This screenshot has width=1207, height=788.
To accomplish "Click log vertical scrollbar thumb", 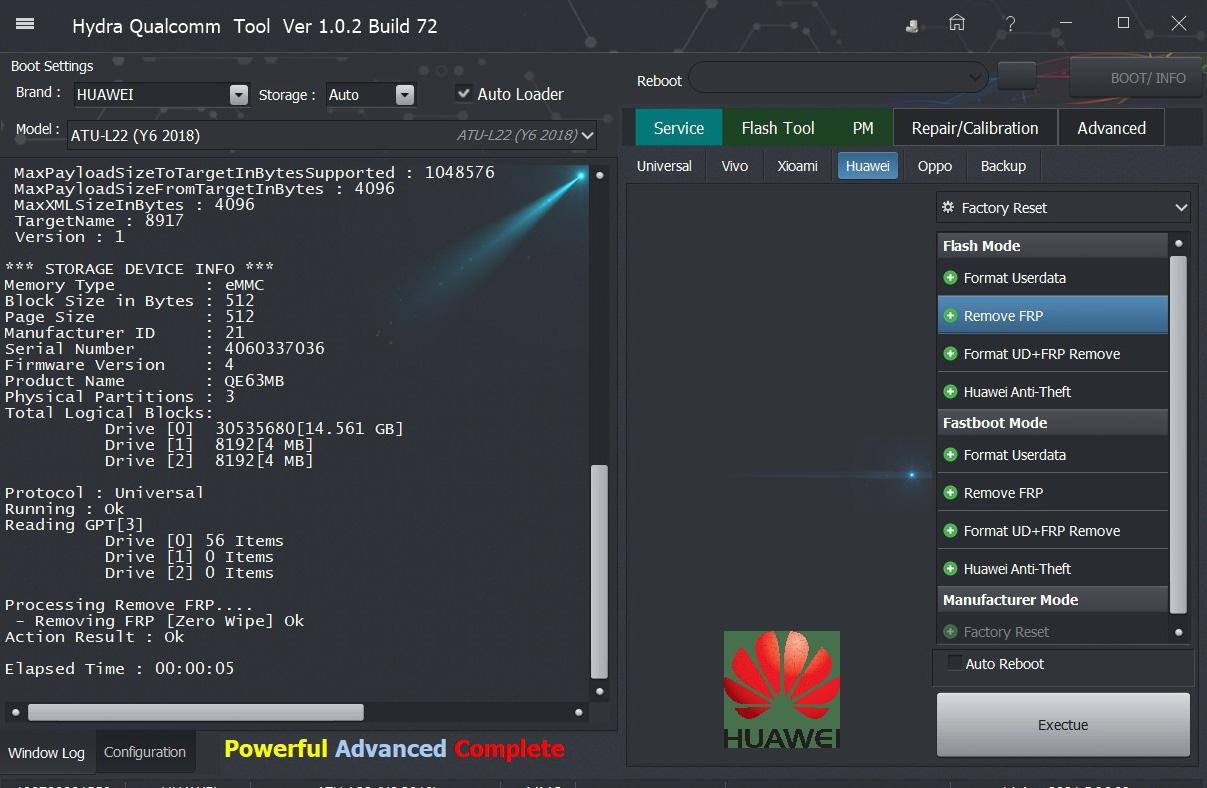I will tap(599, 571).
